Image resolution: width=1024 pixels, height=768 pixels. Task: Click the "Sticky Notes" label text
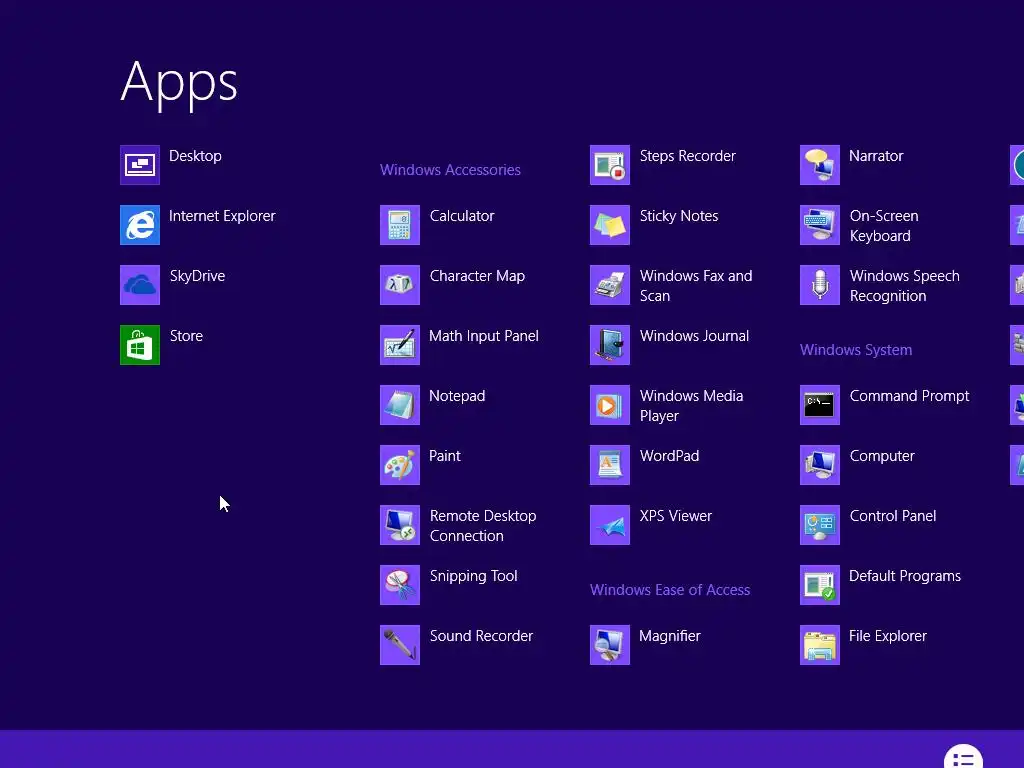pos(679,216)
